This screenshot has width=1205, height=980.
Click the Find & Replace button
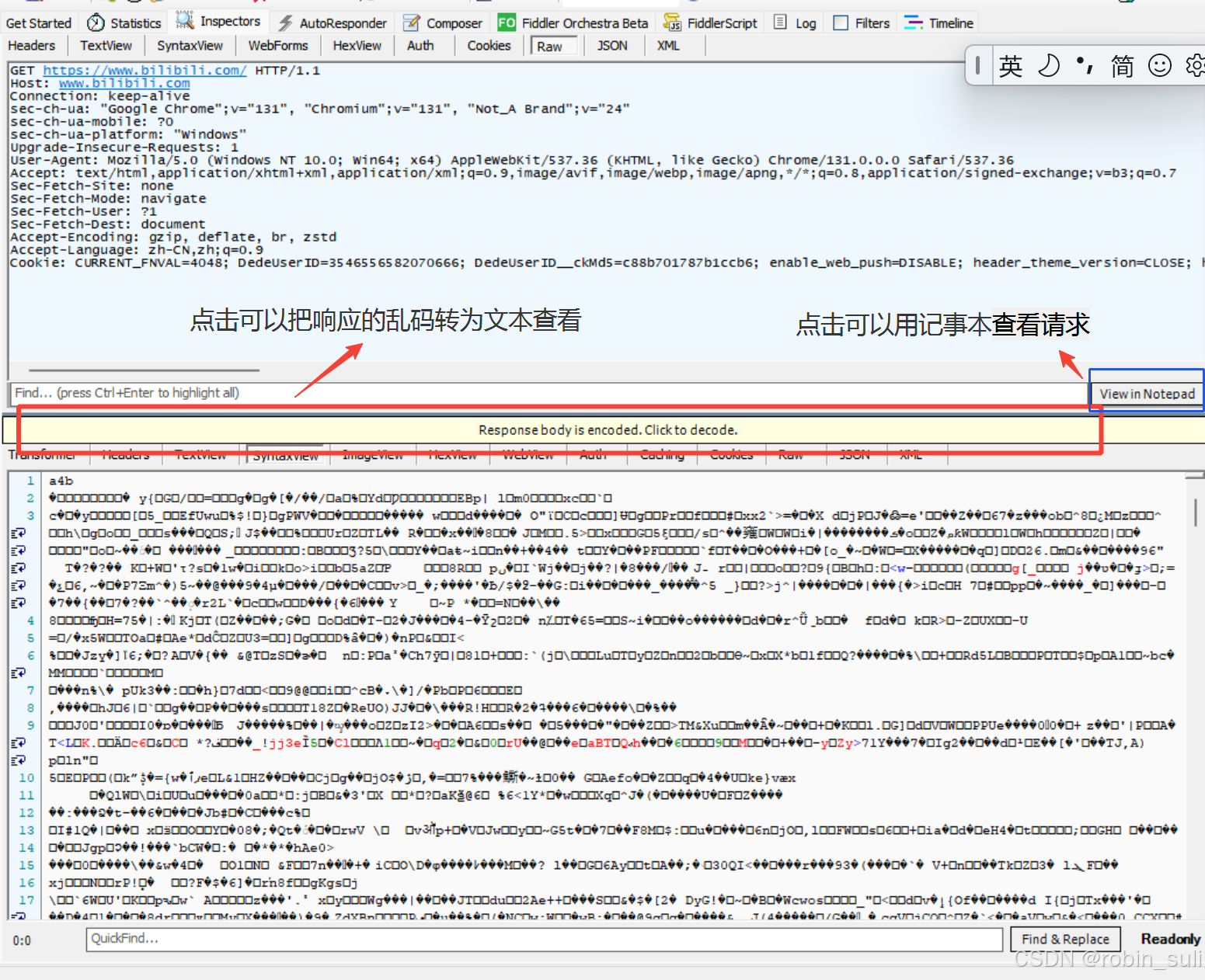click(x=1065, y=940)
